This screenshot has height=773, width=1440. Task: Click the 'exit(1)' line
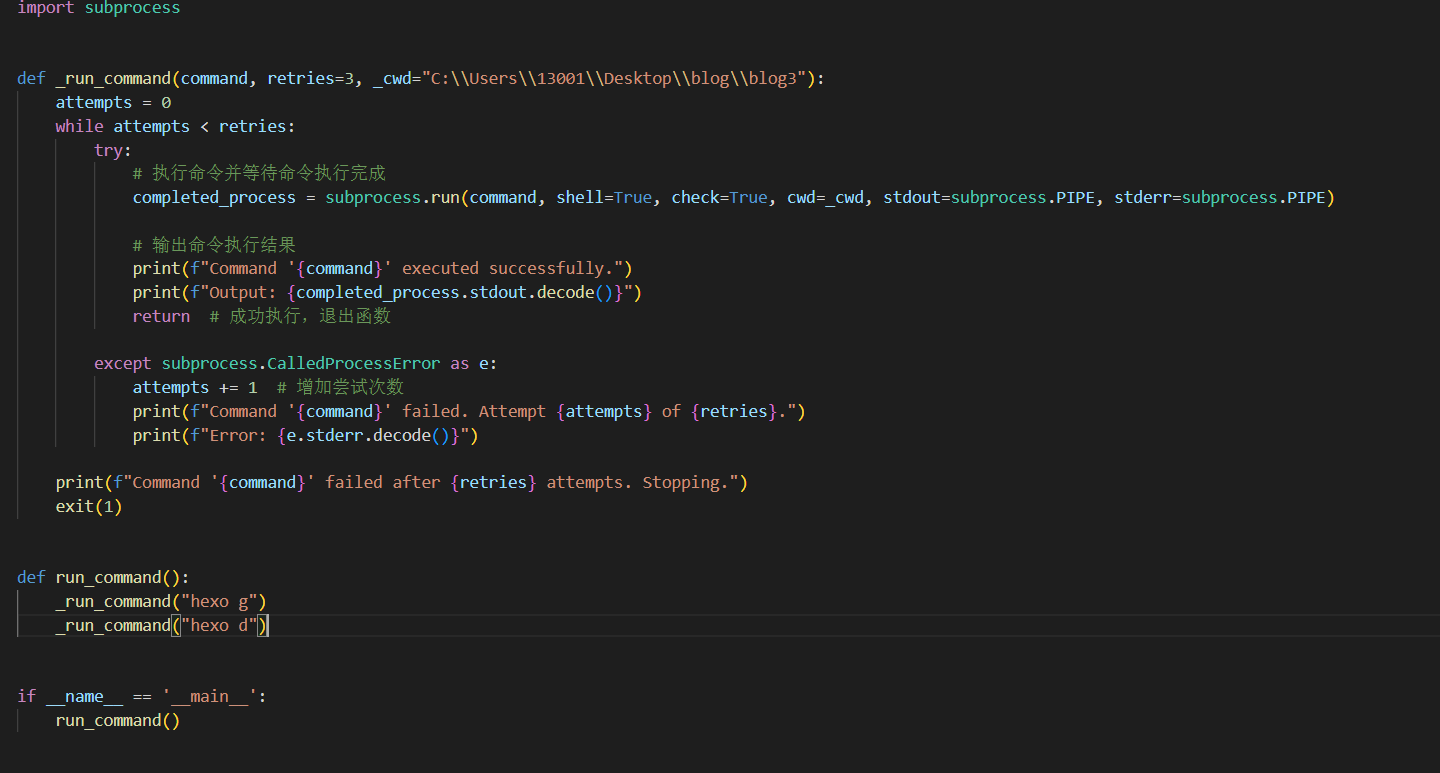(x=89, y=506)
